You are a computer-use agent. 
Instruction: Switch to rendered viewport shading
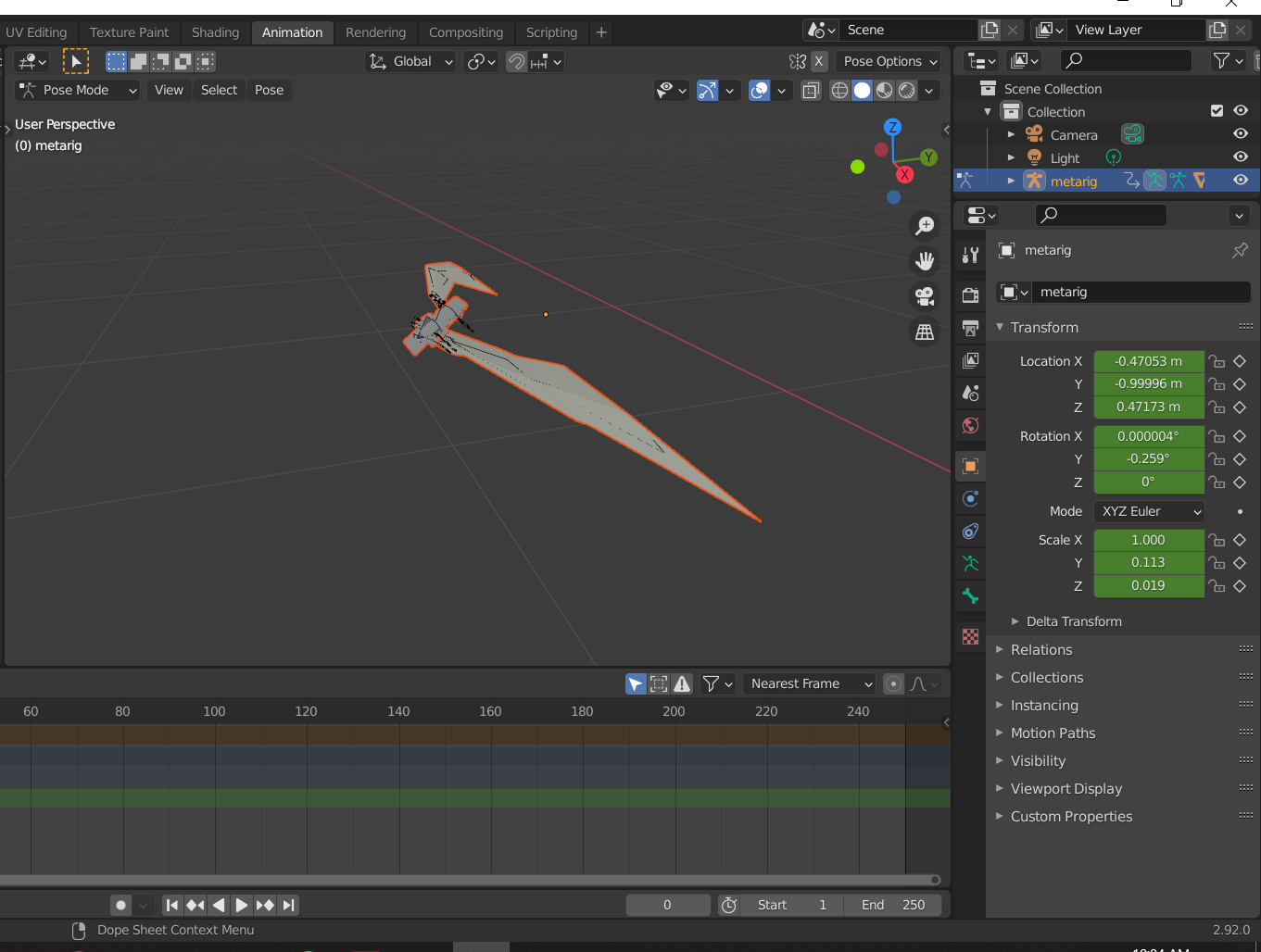pos(906,90)
